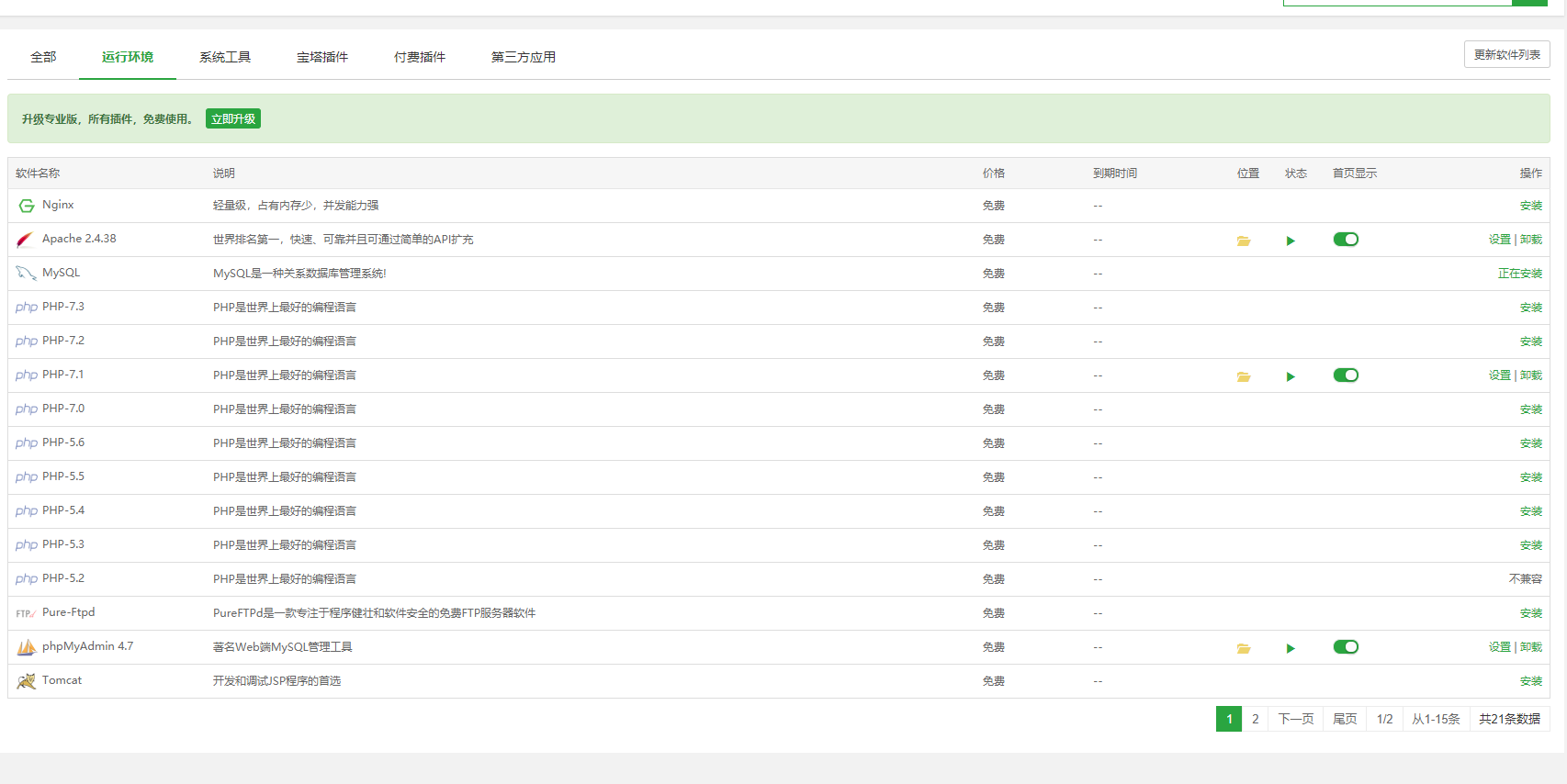Open the 系统工具 tab
The width and height of the screenshot is (1567, 784).
point(225,57)
